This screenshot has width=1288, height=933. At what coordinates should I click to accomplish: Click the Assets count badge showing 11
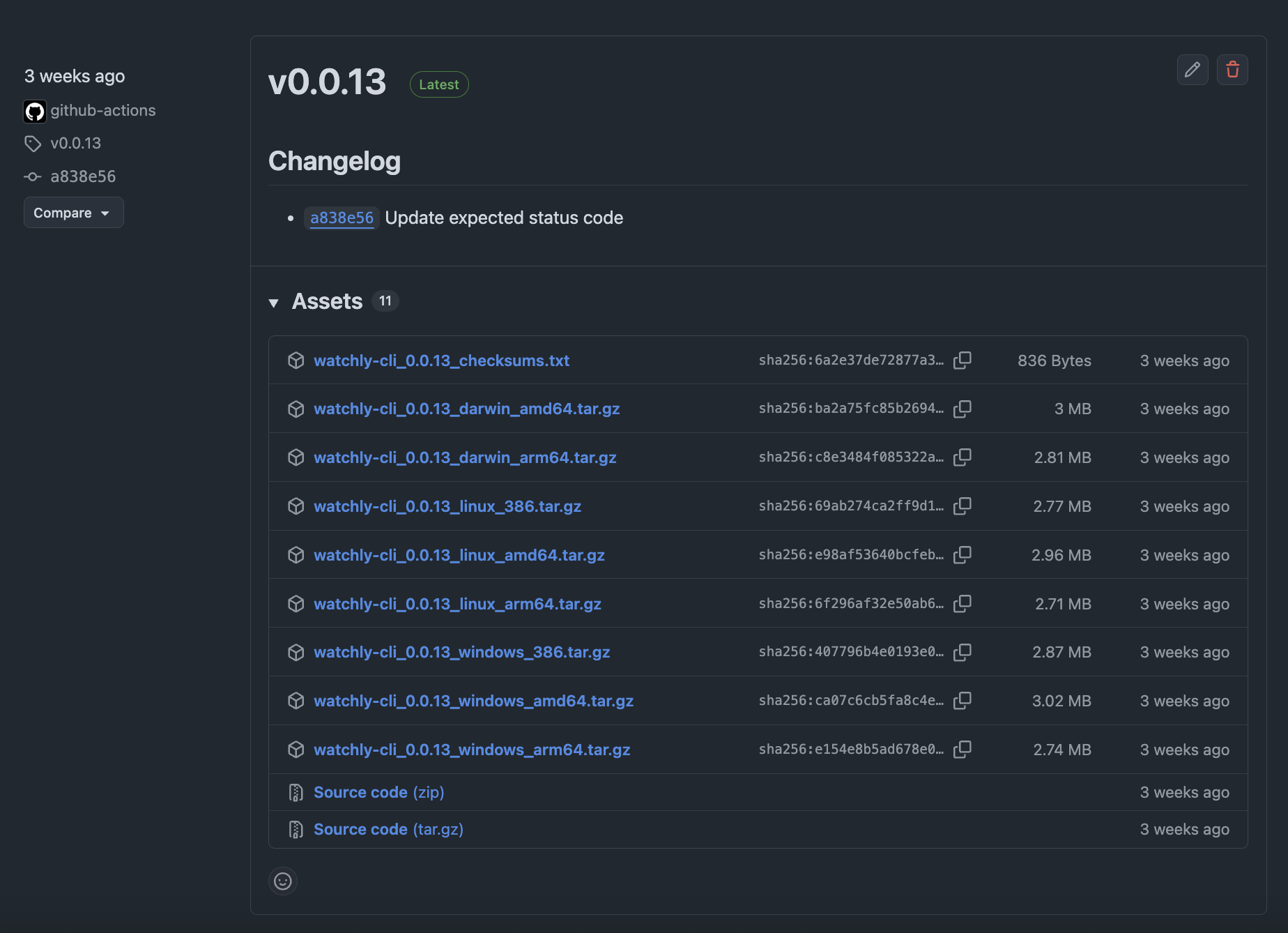(x=385, y=301)
